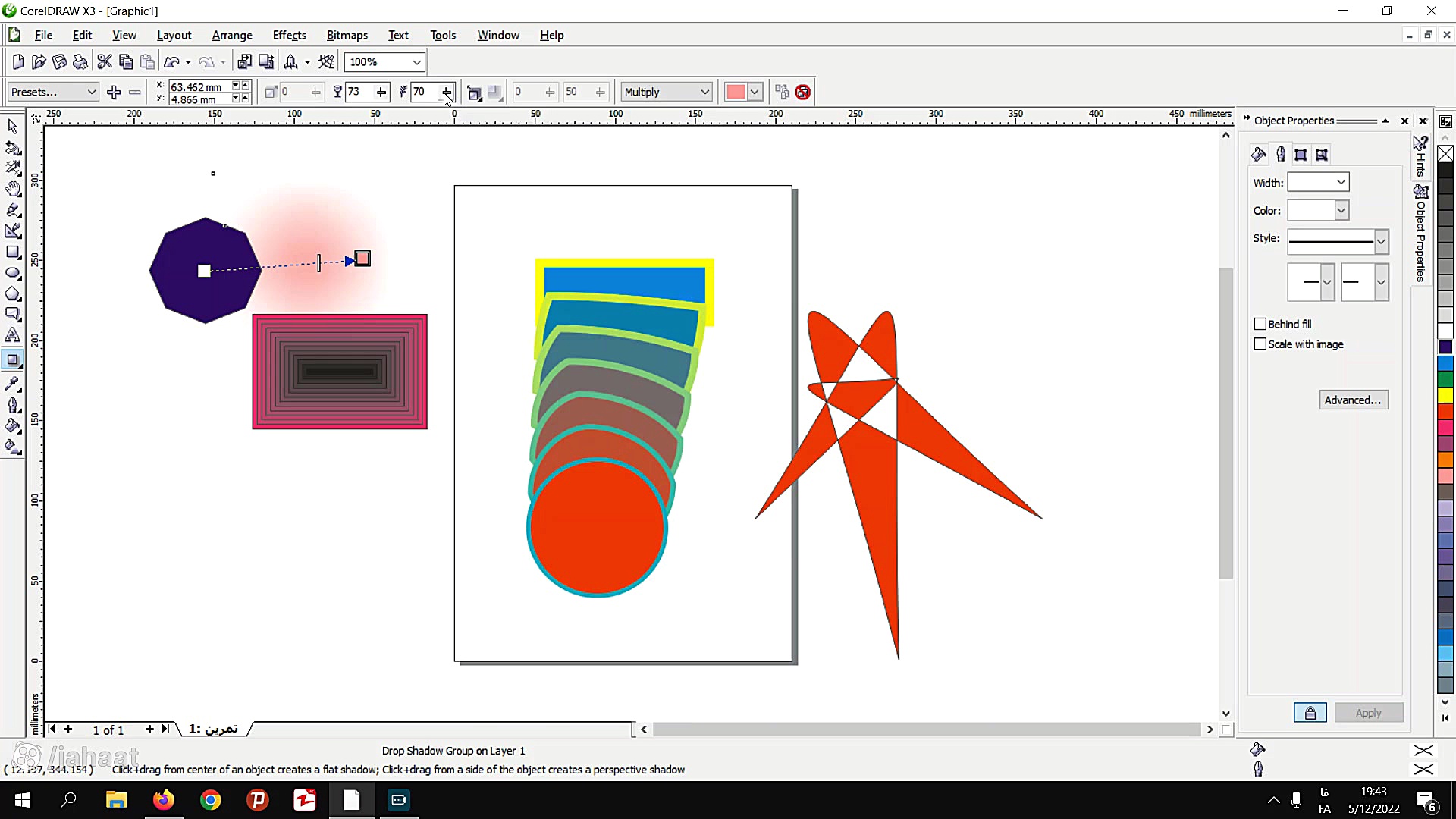
Task: Select the Ellipse tool
Action: (x=13, y=273)
